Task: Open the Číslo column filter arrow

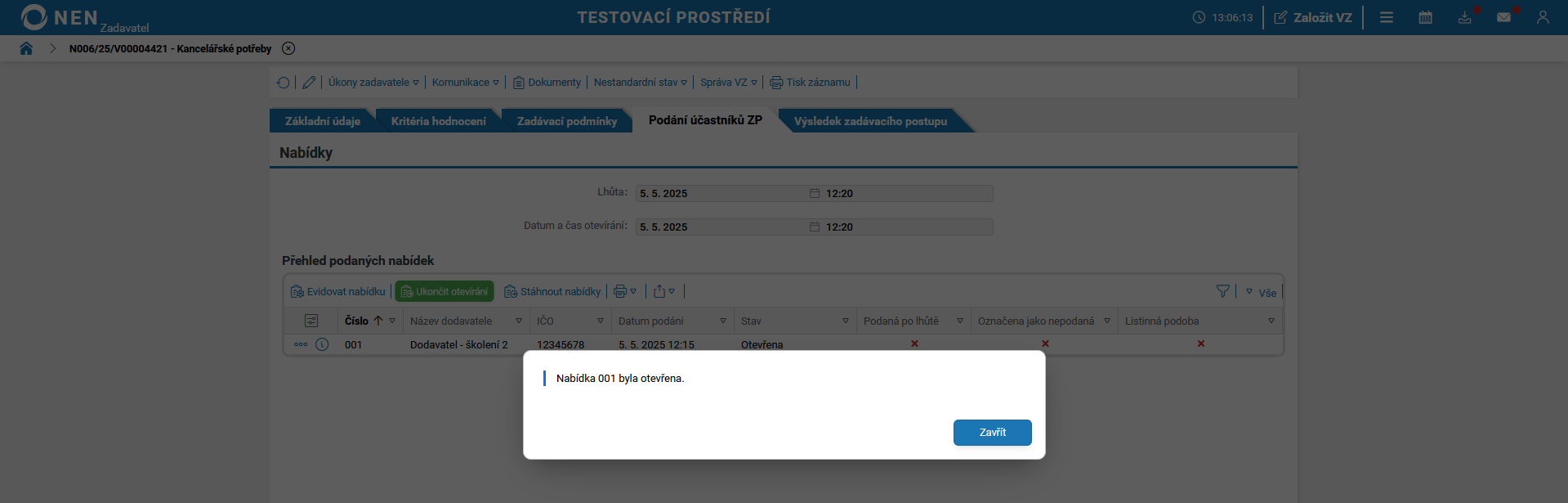Action: pos(393,321)
